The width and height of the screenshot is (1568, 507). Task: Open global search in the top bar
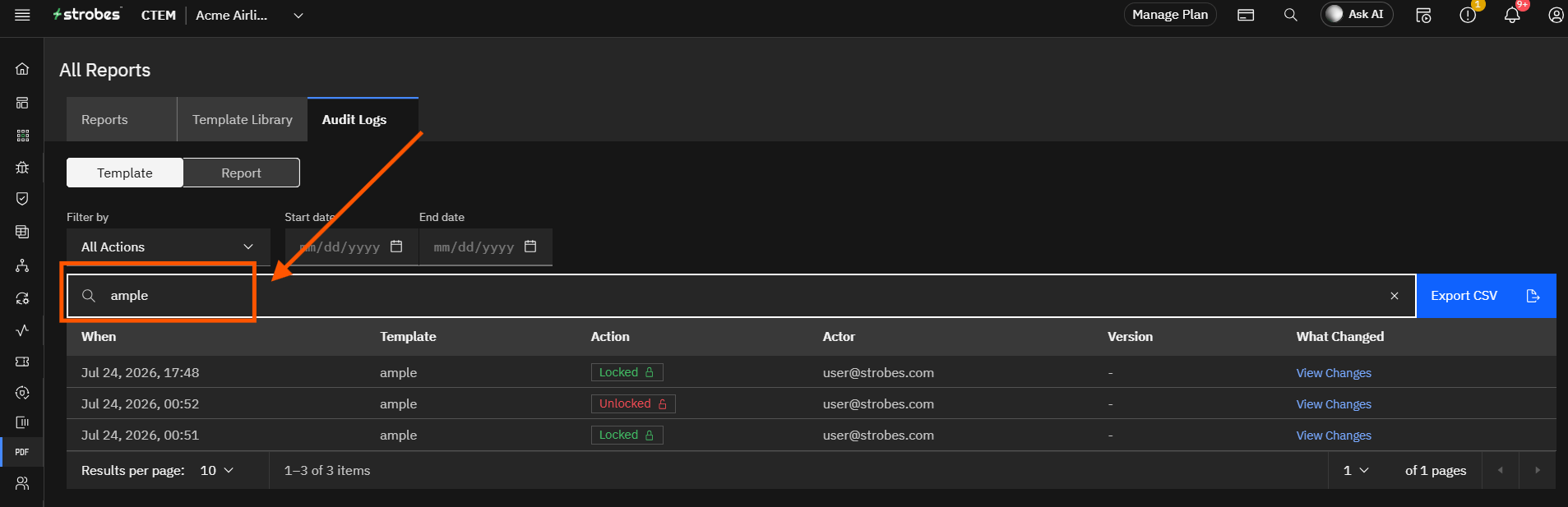pos(1291,15)
